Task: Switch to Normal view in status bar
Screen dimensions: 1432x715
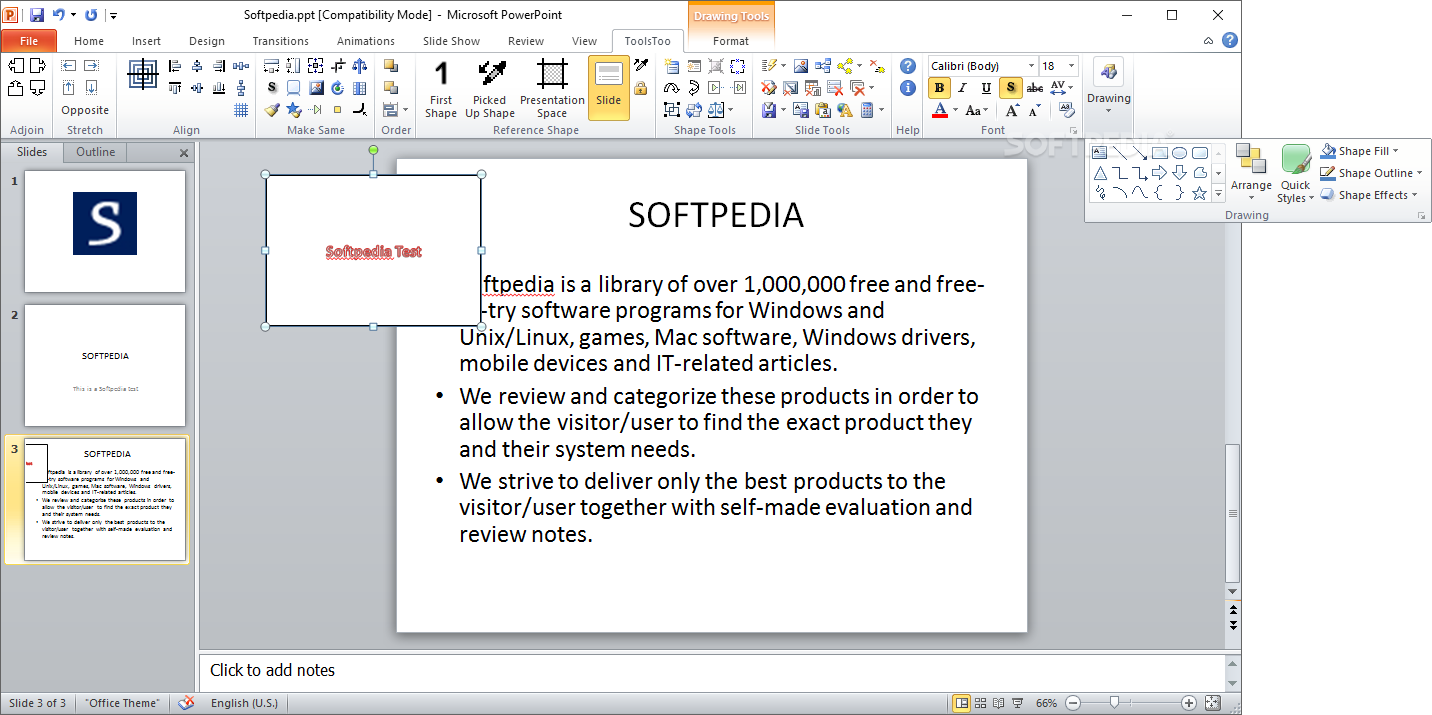Action: 961,703
